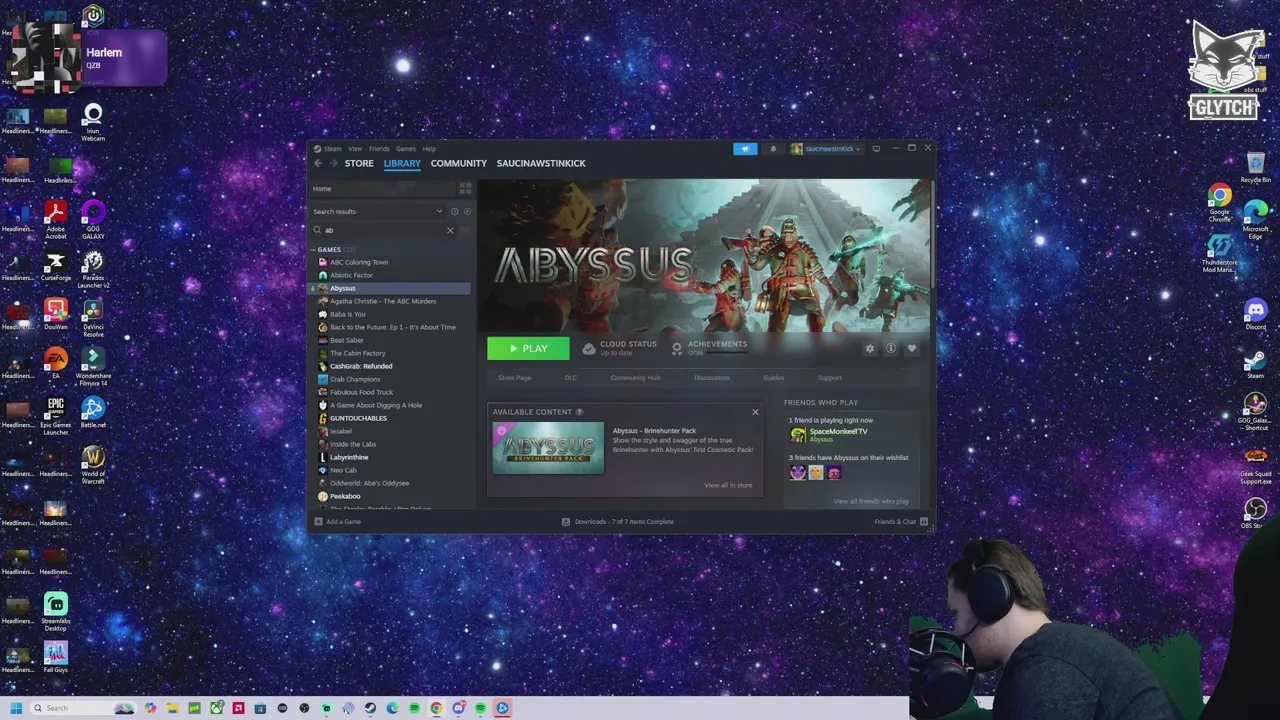
Task: Open the Steam notifications bell
Action: [772, 149]
